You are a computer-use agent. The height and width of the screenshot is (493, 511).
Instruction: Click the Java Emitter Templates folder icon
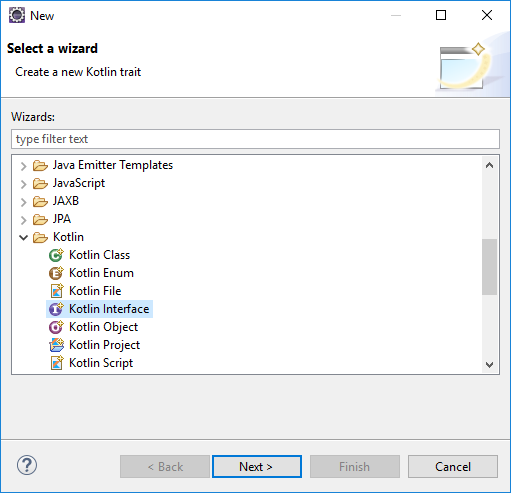pos(40,165)
